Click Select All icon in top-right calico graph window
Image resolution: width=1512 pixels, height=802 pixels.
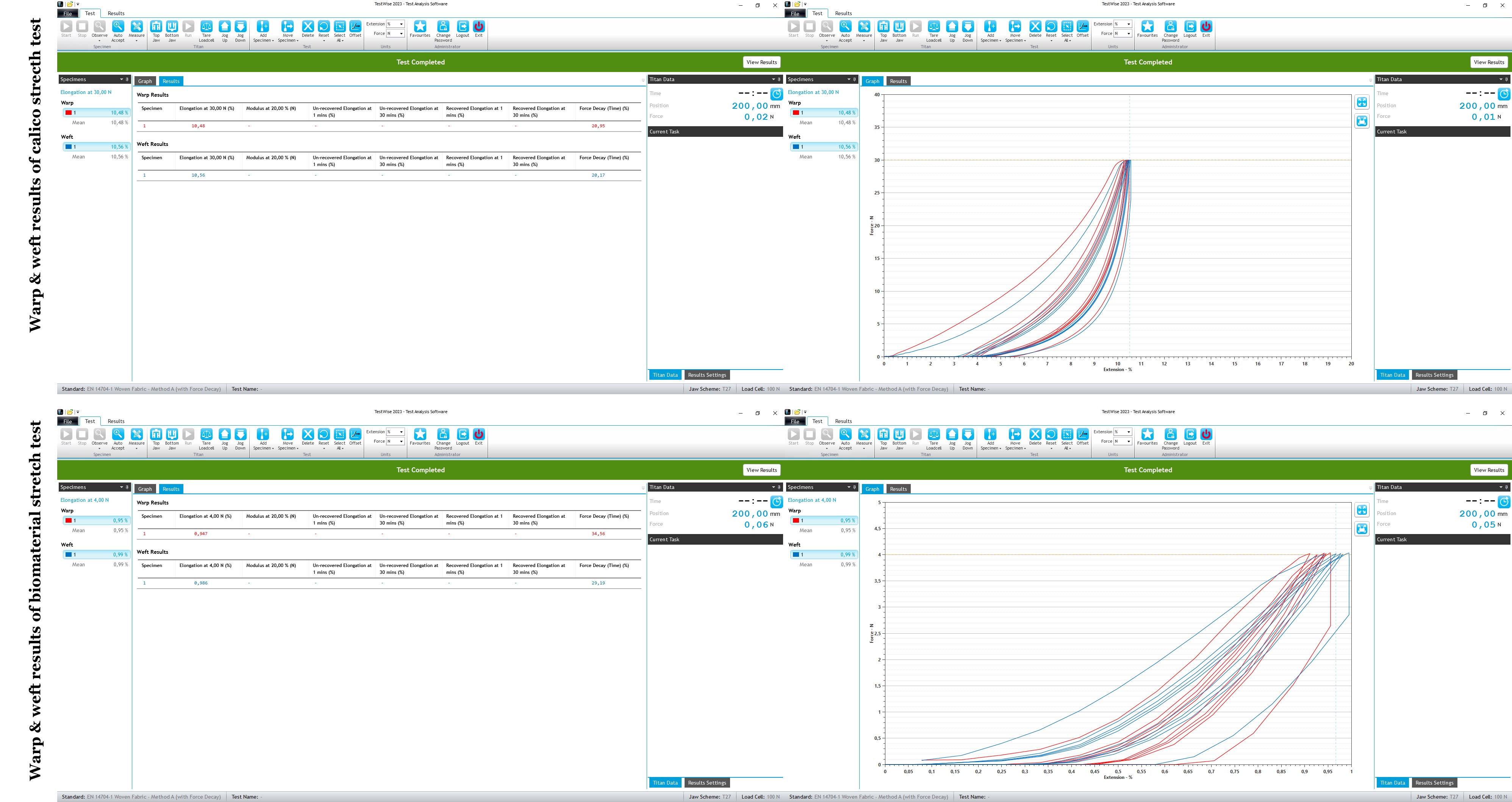coord(1067,27)
